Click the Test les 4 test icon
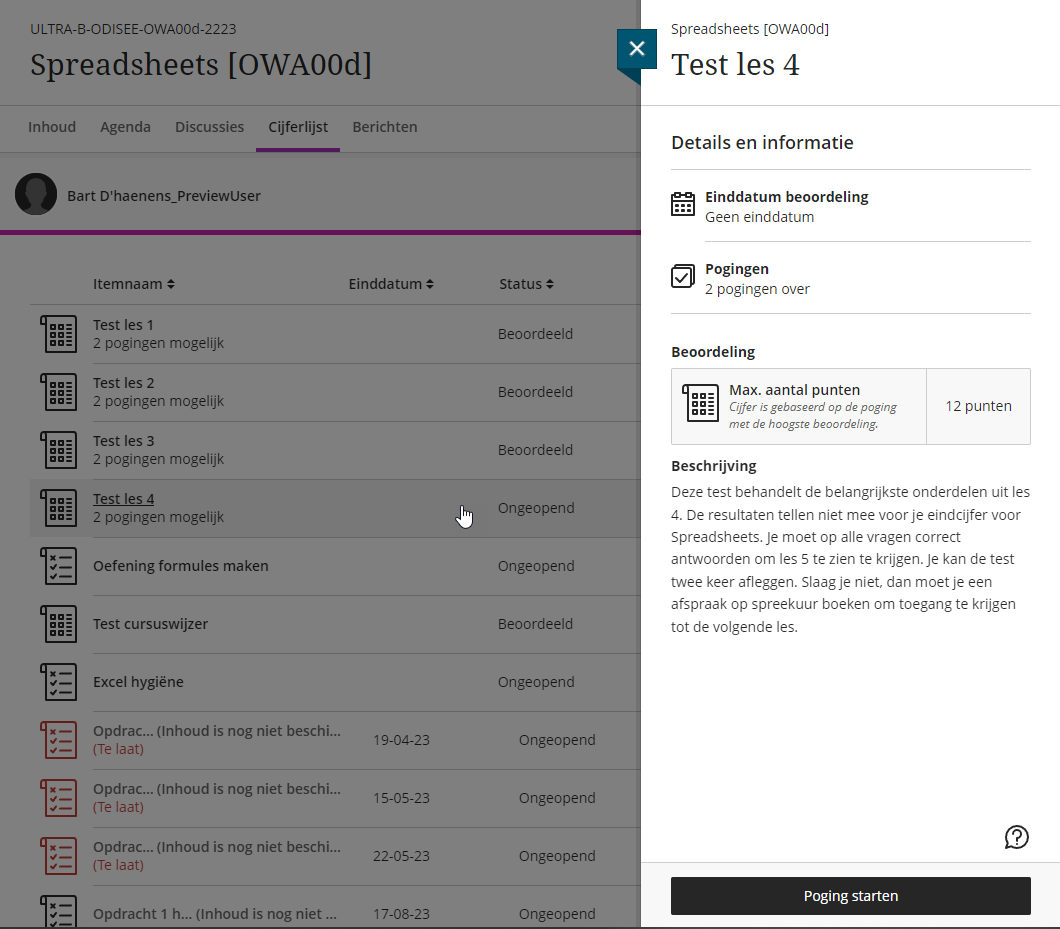 [59, 508]
